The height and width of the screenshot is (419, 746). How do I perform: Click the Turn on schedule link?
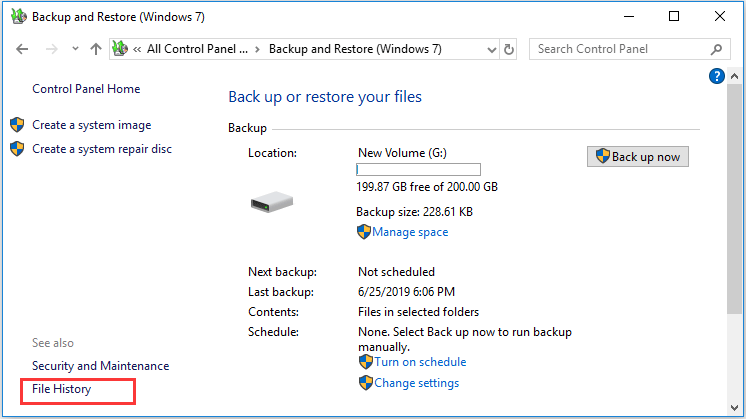[420, 362]
